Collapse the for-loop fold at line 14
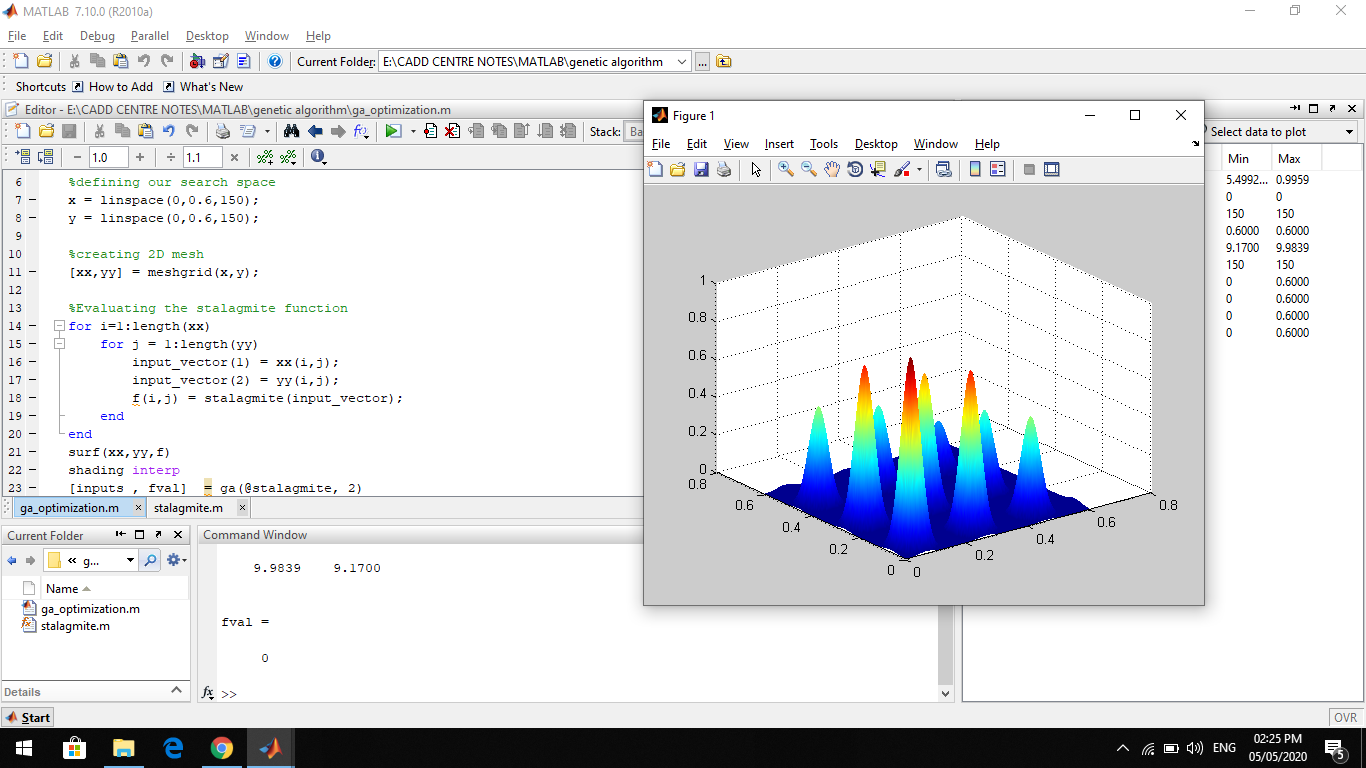The height and width of the screenshot is (768, 1366). [59, 326]
